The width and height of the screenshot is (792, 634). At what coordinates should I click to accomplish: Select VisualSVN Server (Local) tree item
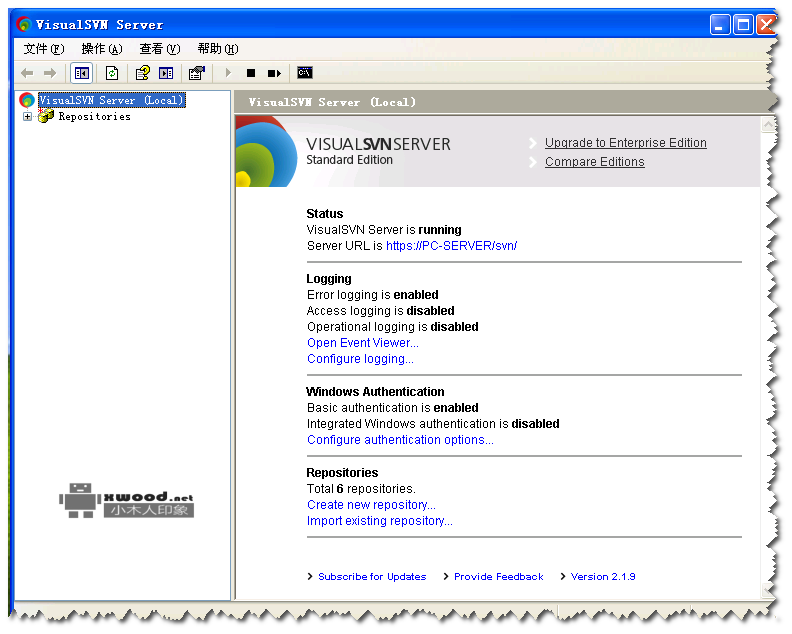(112, 100)
